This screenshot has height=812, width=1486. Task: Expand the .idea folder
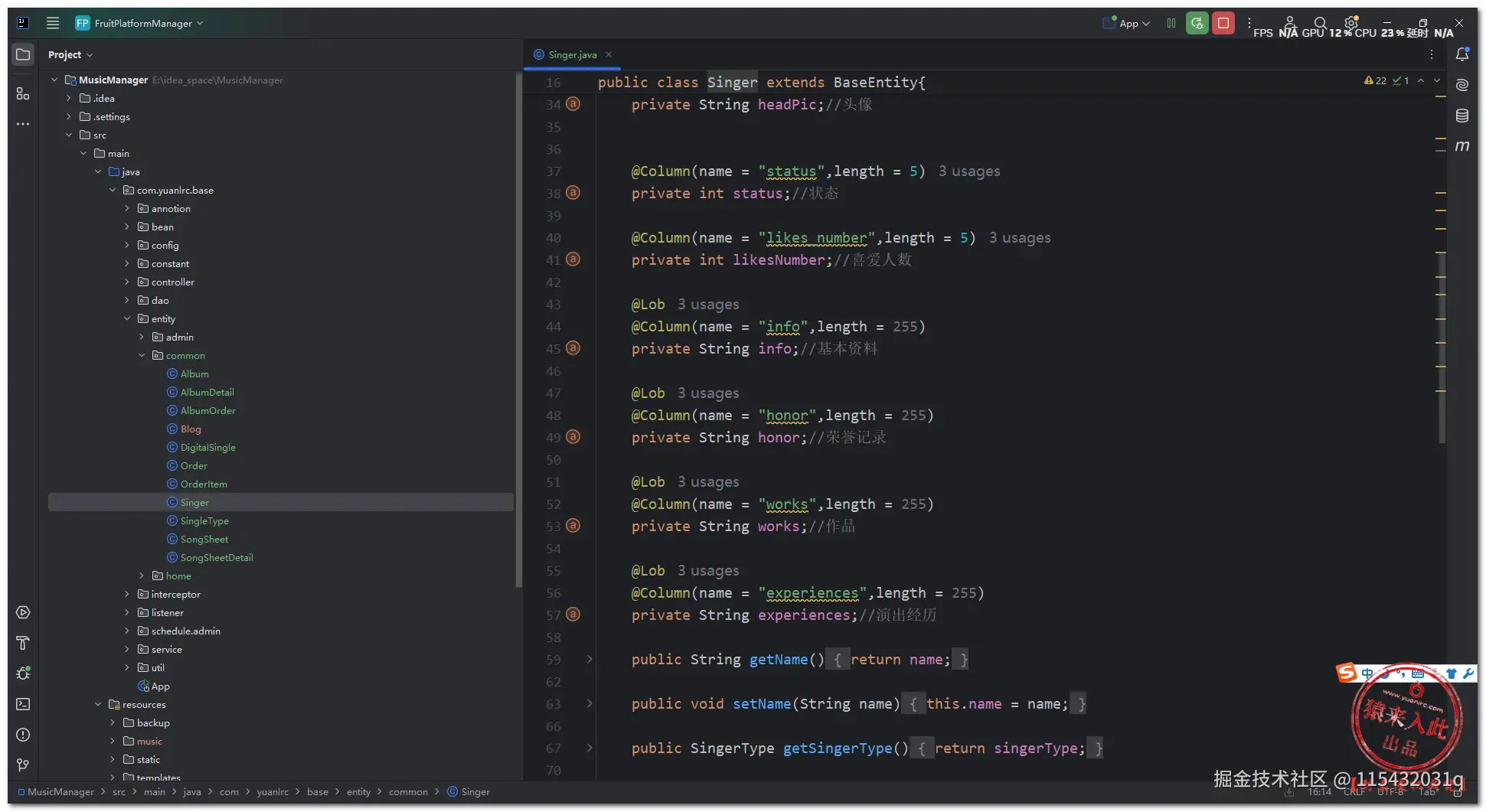pos(69,98)
